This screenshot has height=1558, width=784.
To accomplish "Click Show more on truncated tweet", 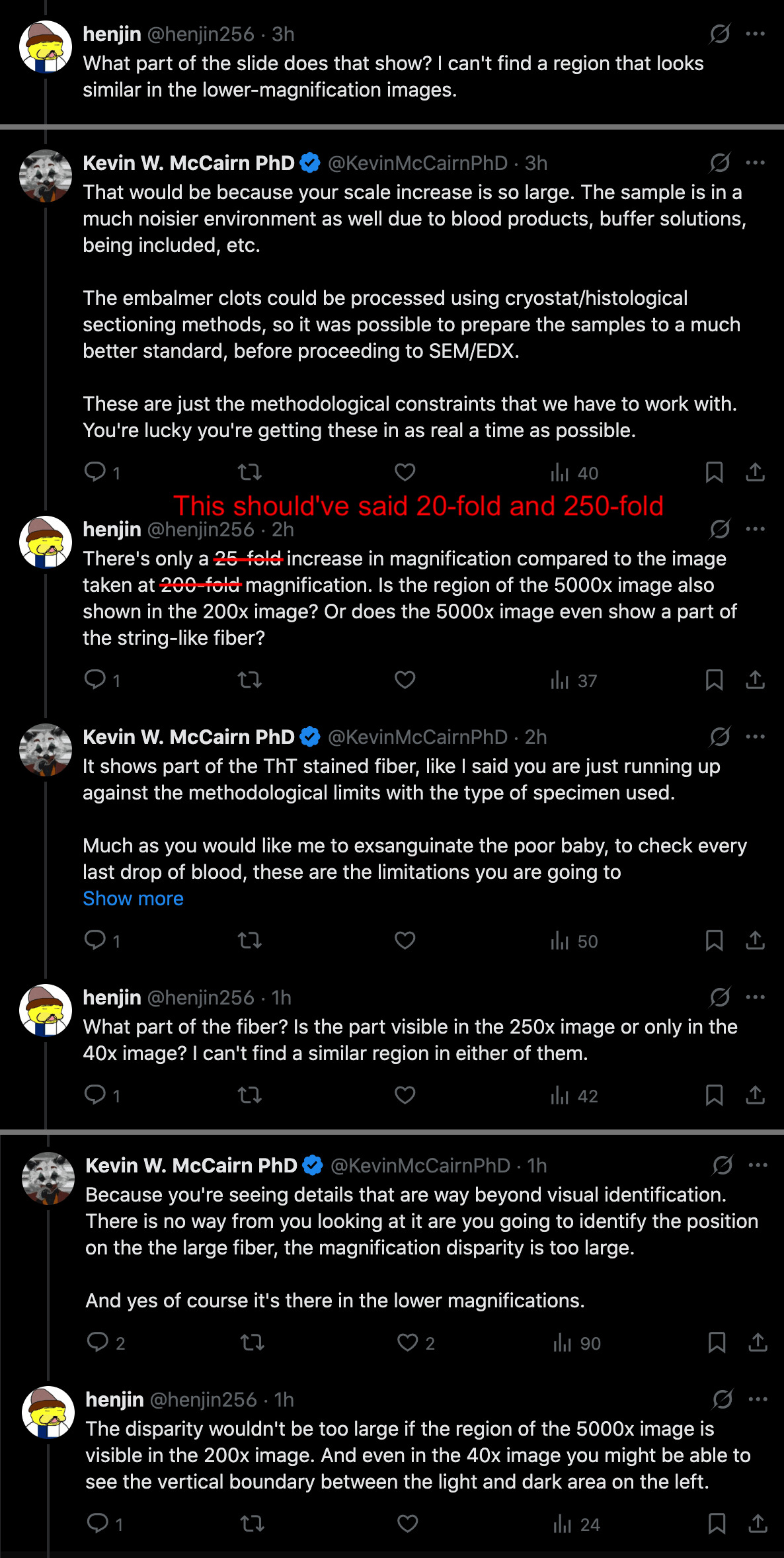I will point(133,899).
